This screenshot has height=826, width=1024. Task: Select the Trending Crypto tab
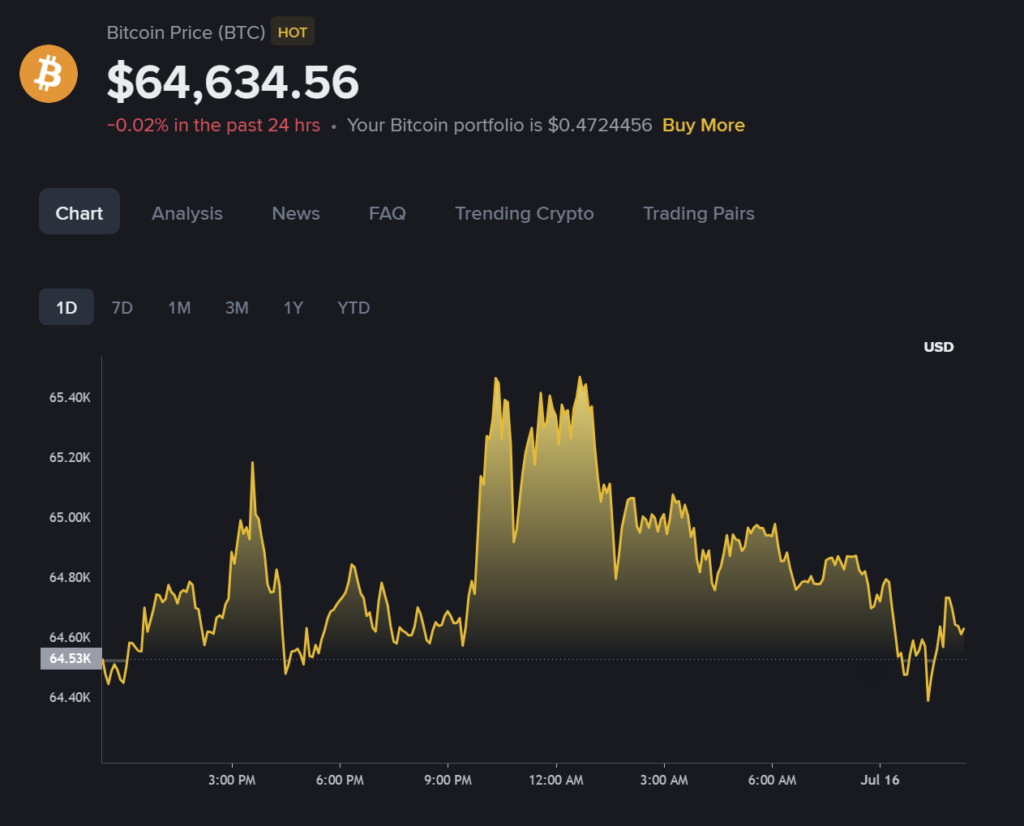[524, 214]
